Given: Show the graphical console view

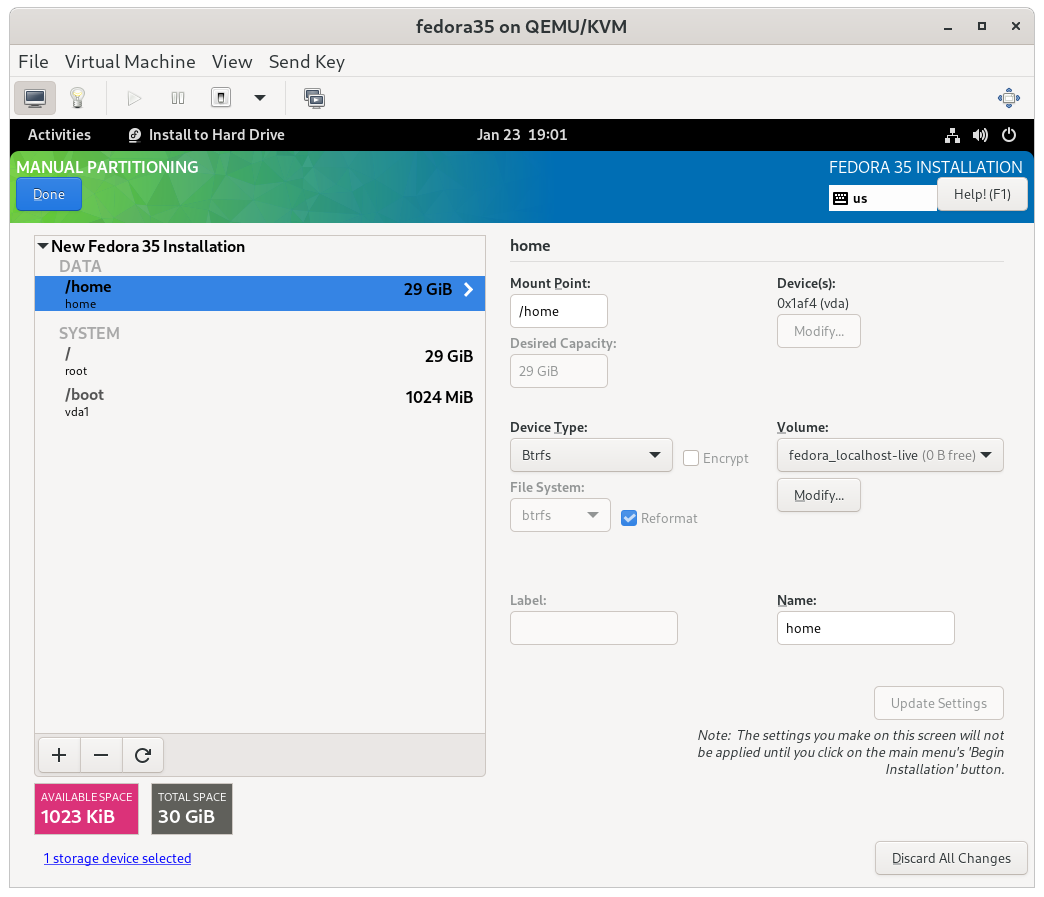Looking at the screenshot, I should click(x=35, y=99).
